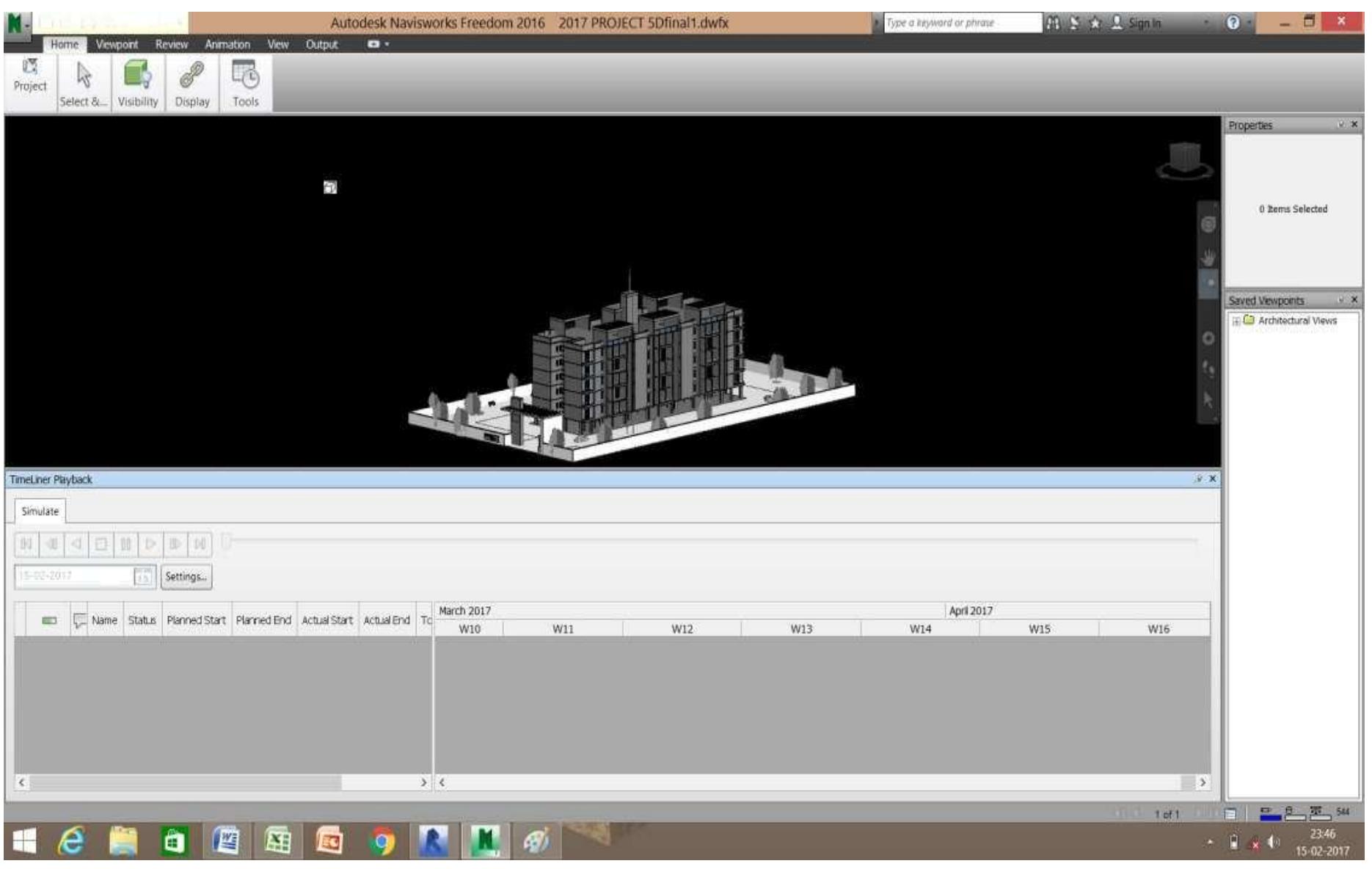The width and height of the screenshot is (1372, 869).
Task: Open the Sign In dropdown arrow
Action: tap(1207, 23)
